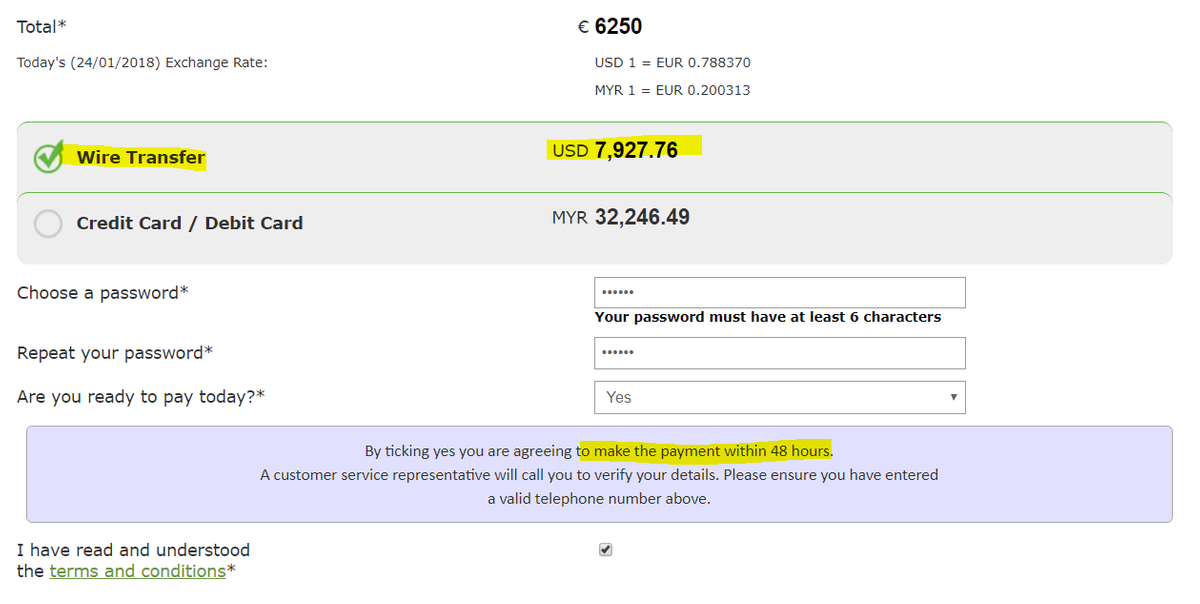Click the Credit Card / Debit Card label
Viewport: 1200px width, 604px height.
pos(190,223)
